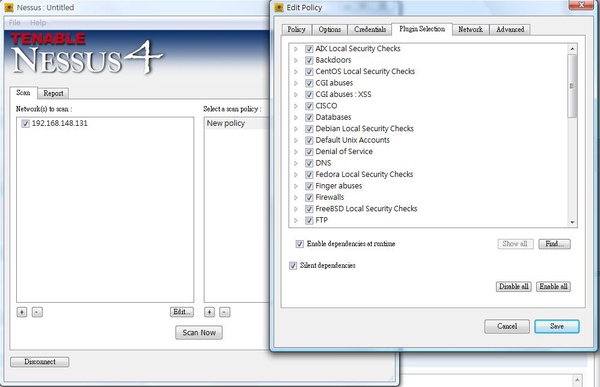Screen dimensions: 600x387
Task: Expand Backdoors tree node
Action: pos(296,60)
